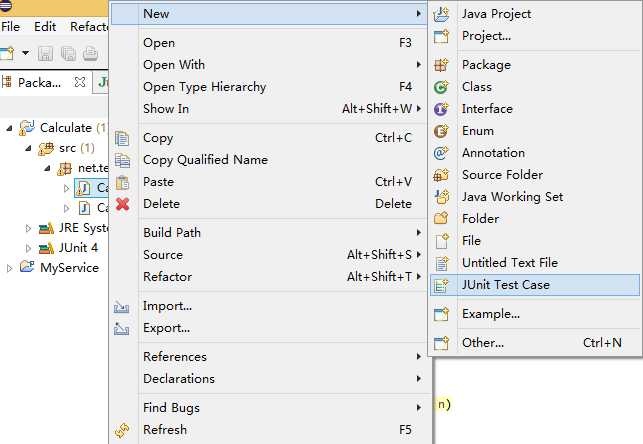Click the Copy Qualified Name icon
Screen dimensions: 643x444
(x=122, y=160)
